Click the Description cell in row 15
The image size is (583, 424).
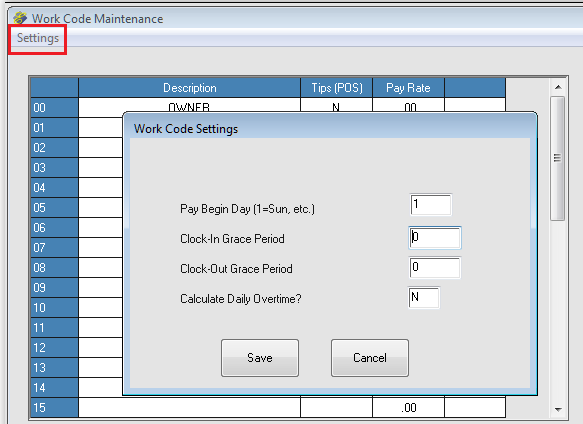(190, 408)
